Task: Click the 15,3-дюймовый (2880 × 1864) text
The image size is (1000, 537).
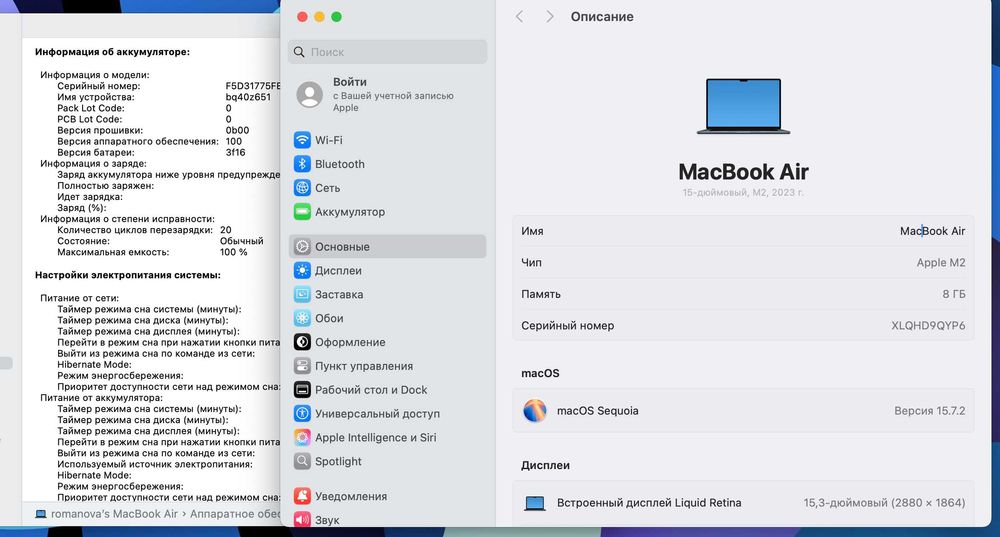Action: click(x=884, y=503)
